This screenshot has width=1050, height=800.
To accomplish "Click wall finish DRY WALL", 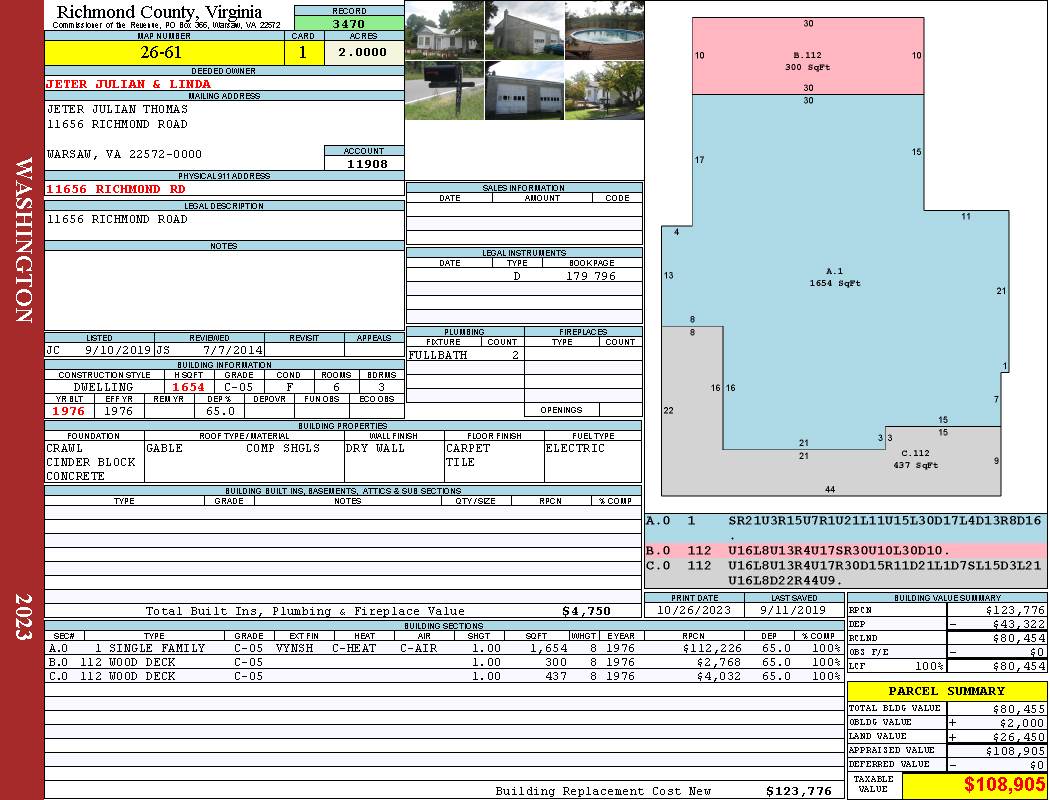I will tap(375, 448).
